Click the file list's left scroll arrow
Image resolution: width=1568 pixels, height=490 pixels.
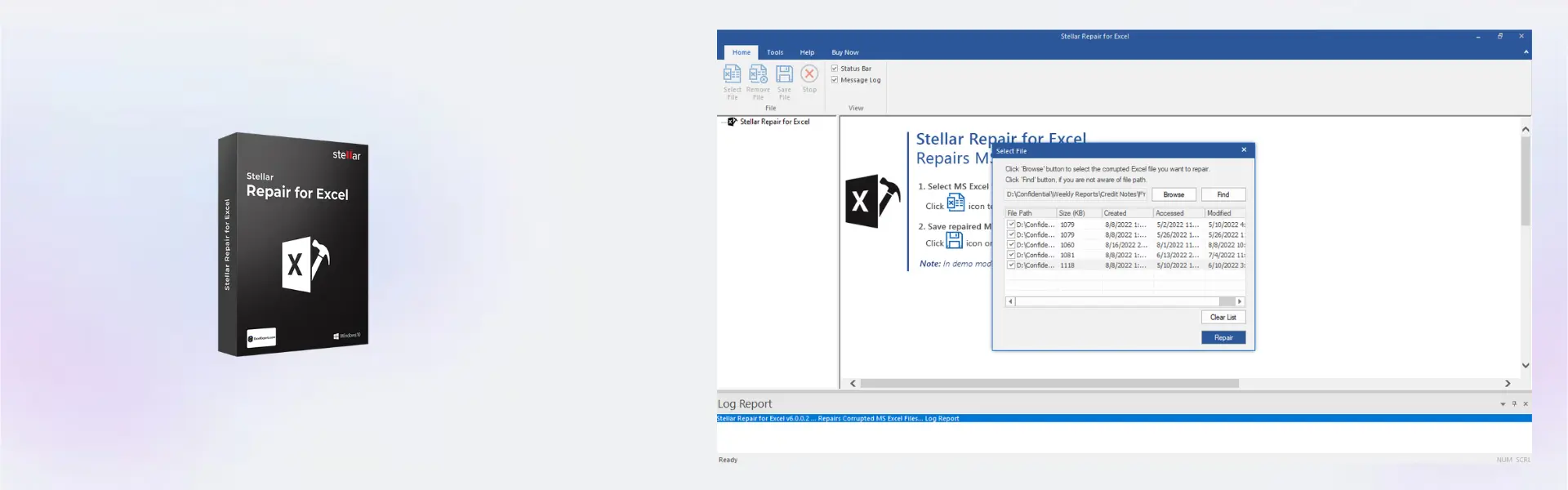tap(1010, 301)
